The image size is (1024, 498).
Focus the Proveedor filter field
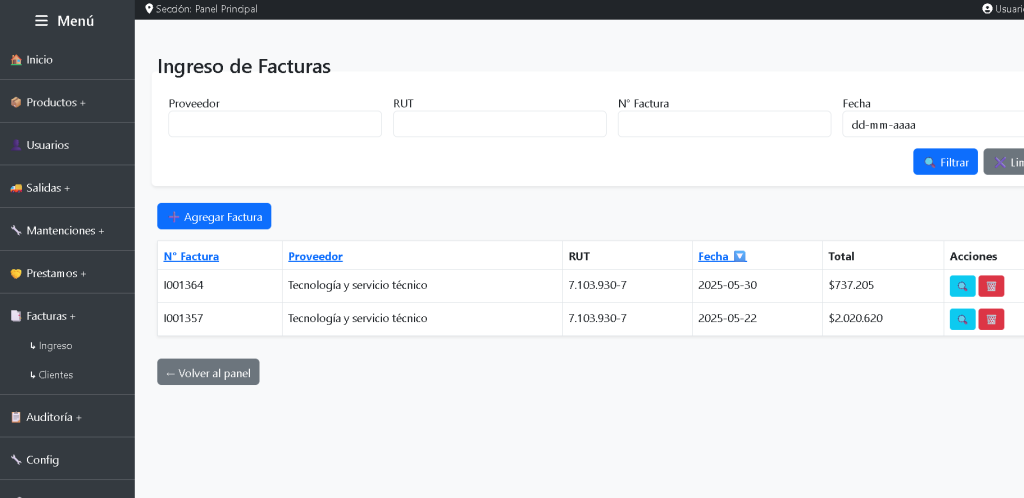275,124
